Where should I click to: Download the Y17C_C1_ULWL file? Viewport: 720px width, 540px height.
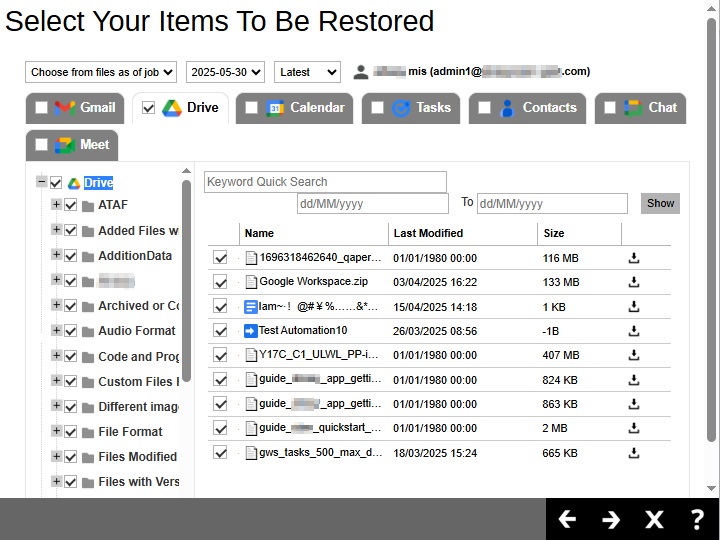(x=633, y=355)
